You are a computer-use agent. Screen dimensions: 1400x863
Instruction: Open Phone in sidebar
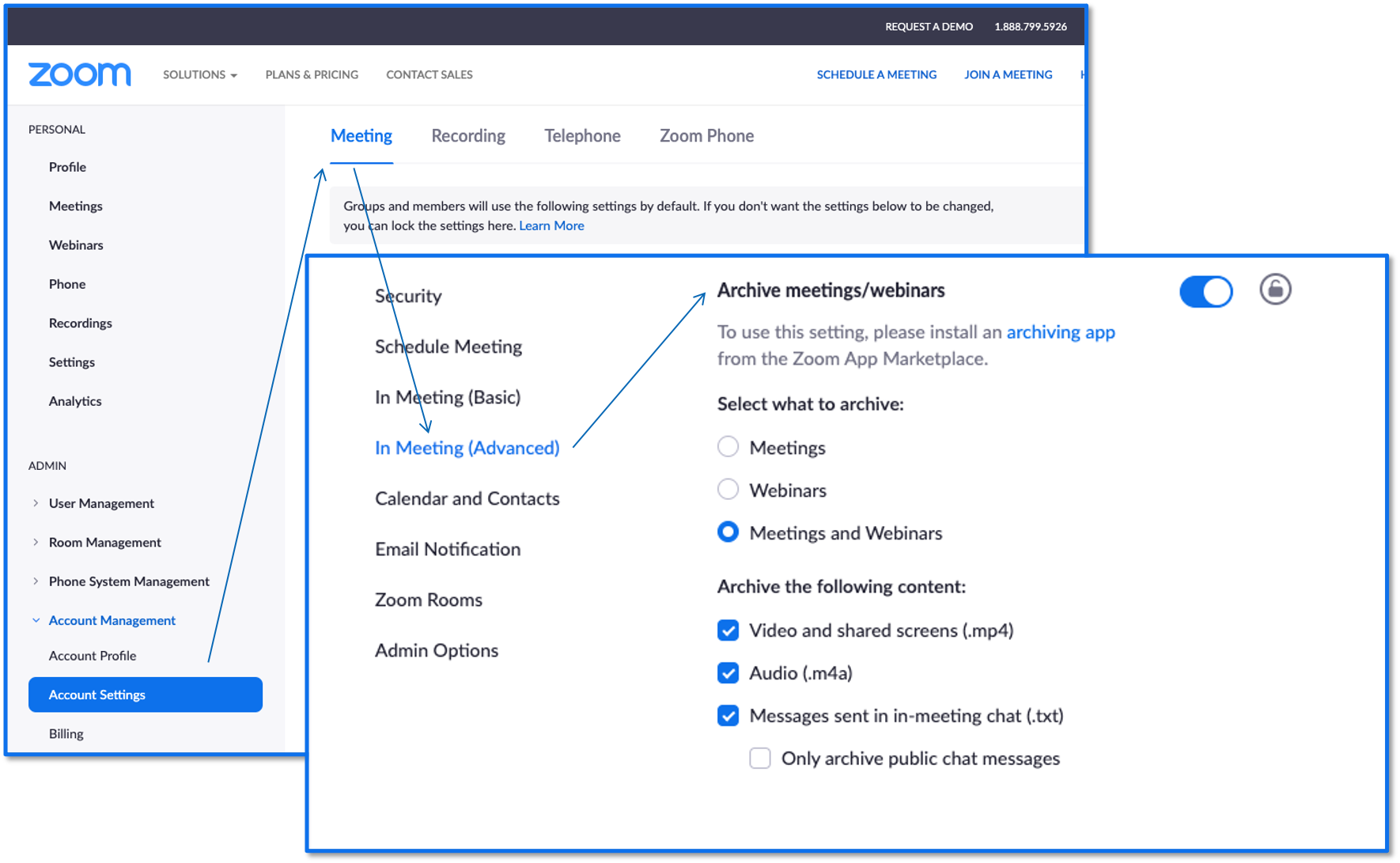(67, 284)
